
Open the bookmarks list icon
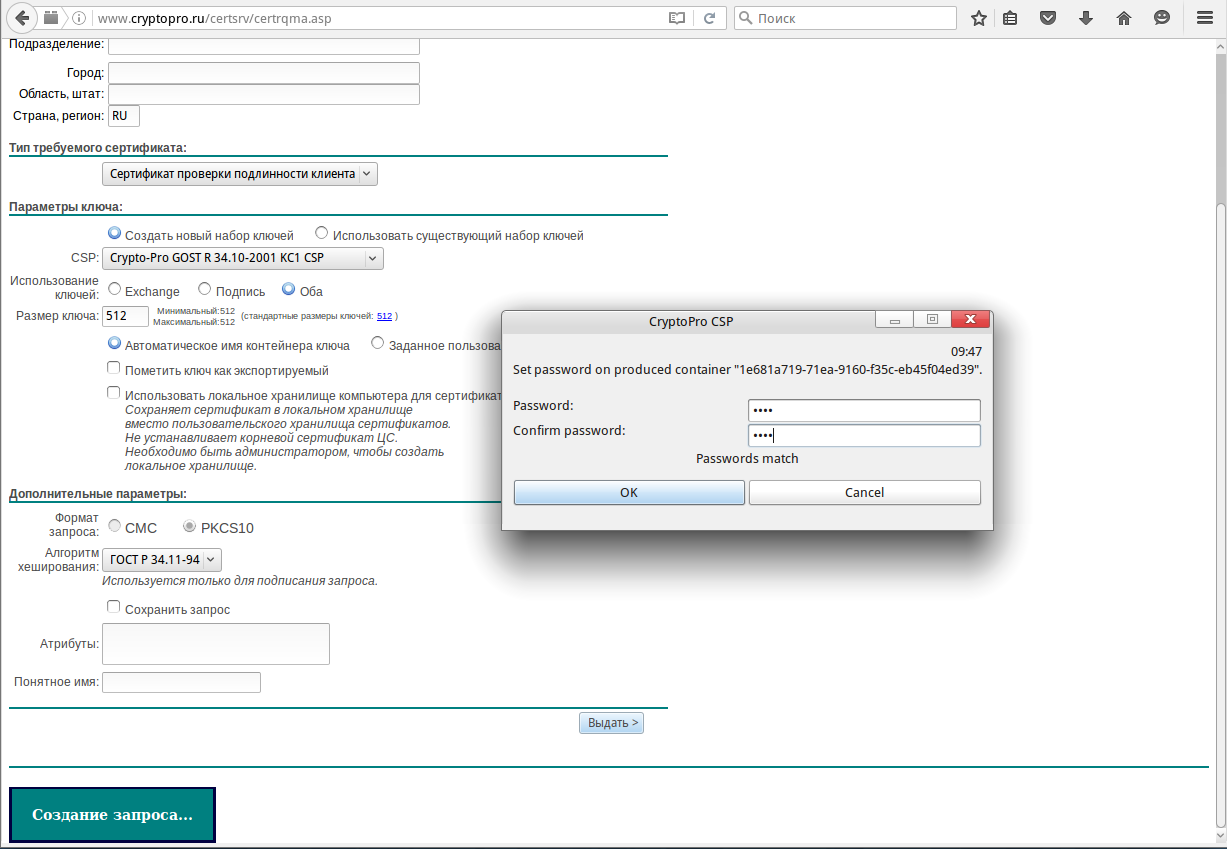1010,18
